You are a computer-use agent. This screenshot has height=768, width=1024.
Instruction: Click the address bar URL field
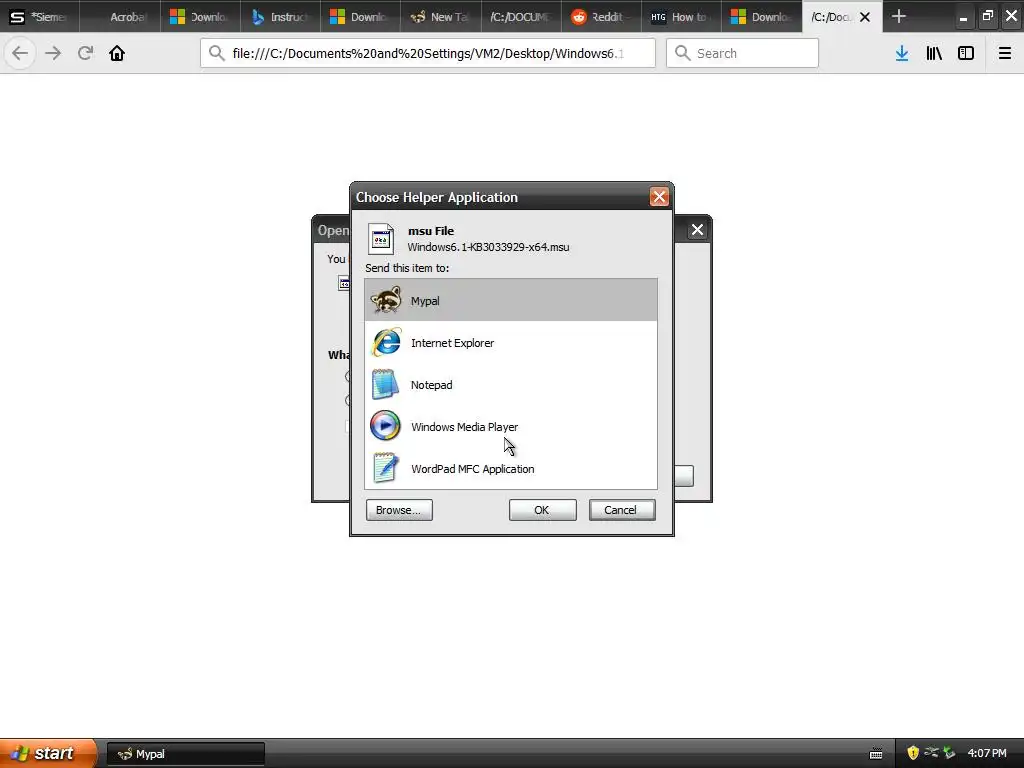point(428,53)
